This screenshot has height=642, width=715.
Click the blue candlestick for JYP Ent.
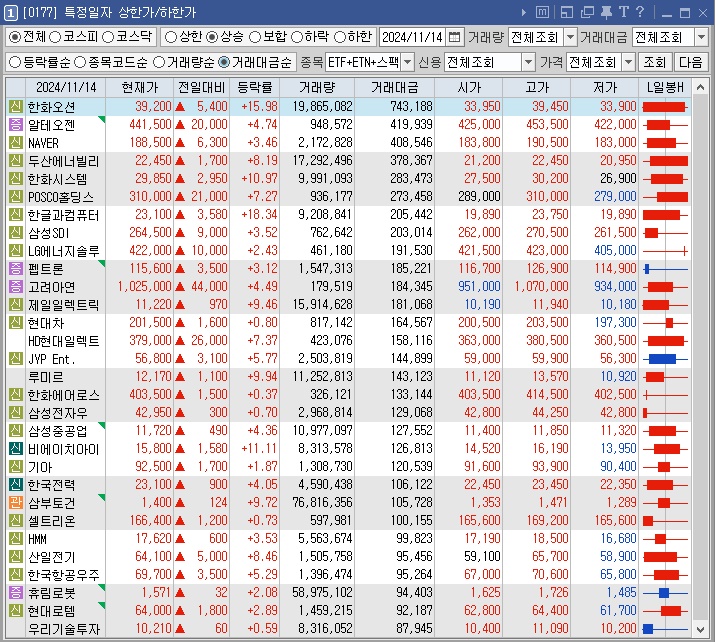tap(665, 359)
